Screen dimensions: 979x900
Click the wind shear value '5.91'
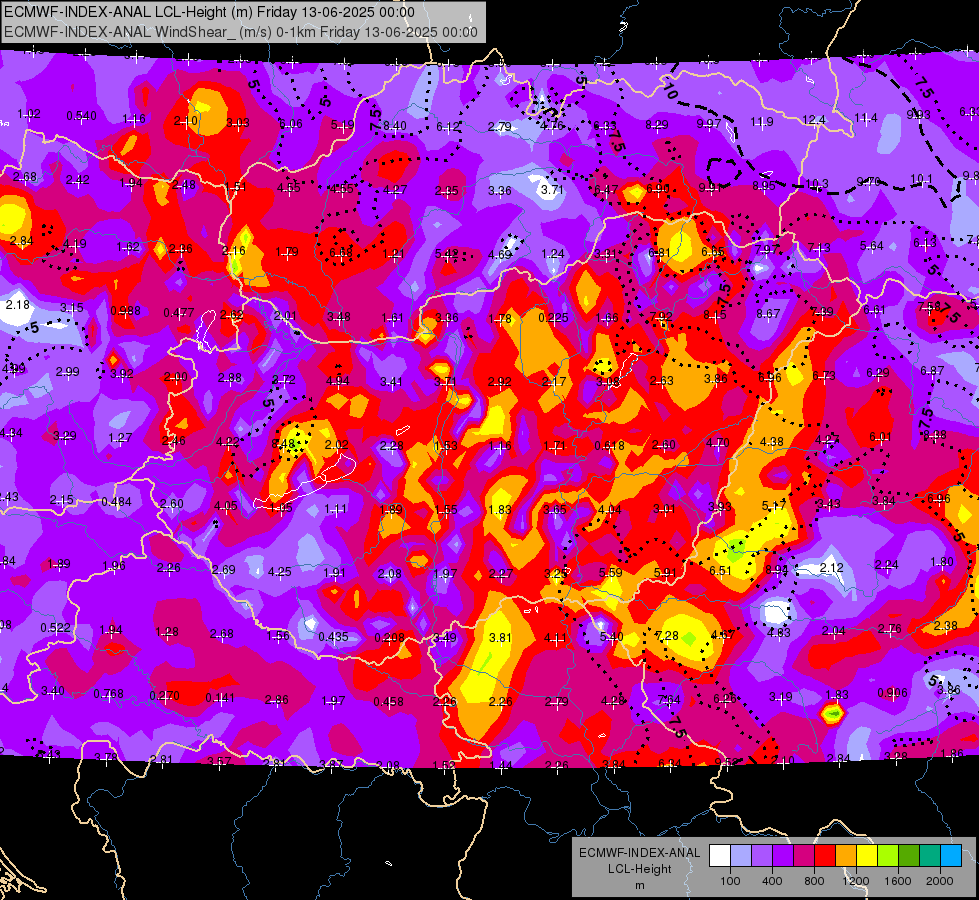666,572
